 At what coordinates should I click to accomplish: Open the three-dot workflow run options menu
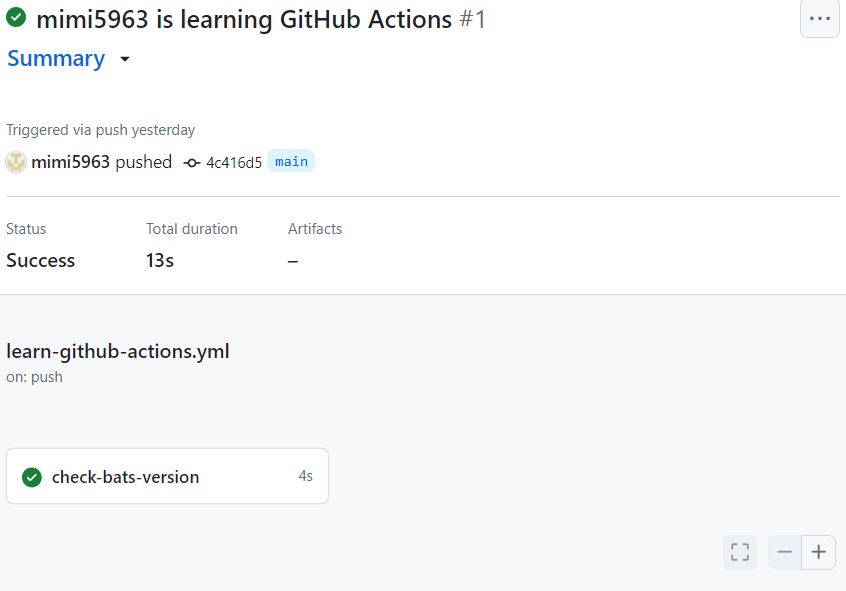click(820, 19)
